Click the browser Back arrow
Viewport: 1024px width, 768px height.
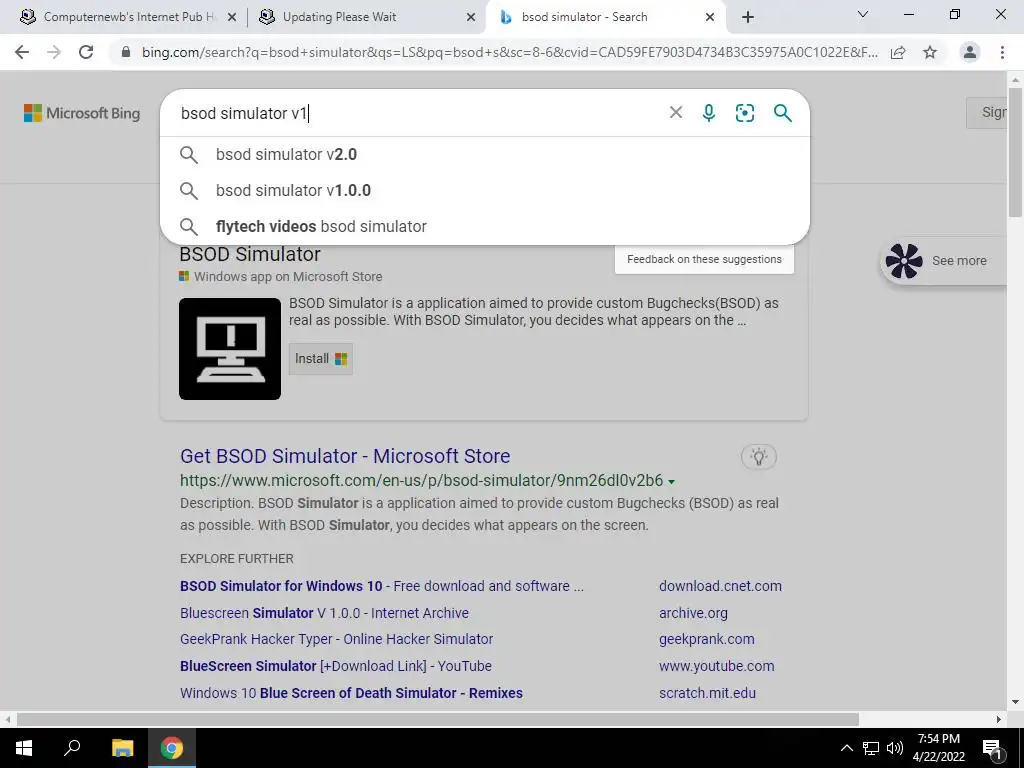click(x=22, y=52)
